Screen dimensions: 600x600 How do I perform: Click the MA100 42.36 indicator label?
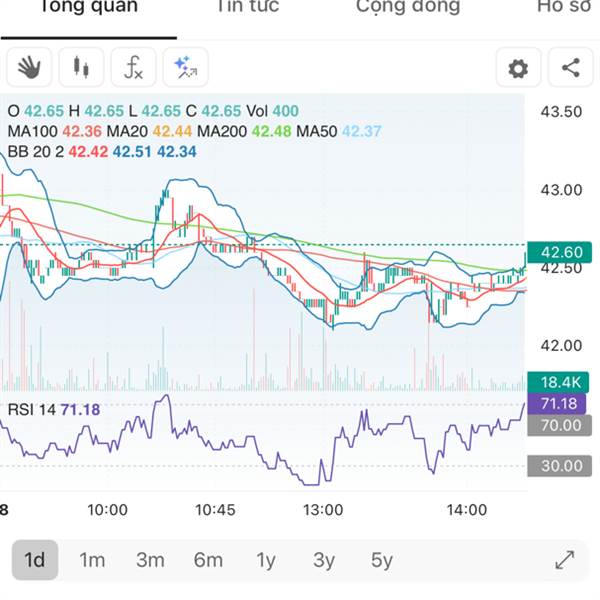coord(54,131)
